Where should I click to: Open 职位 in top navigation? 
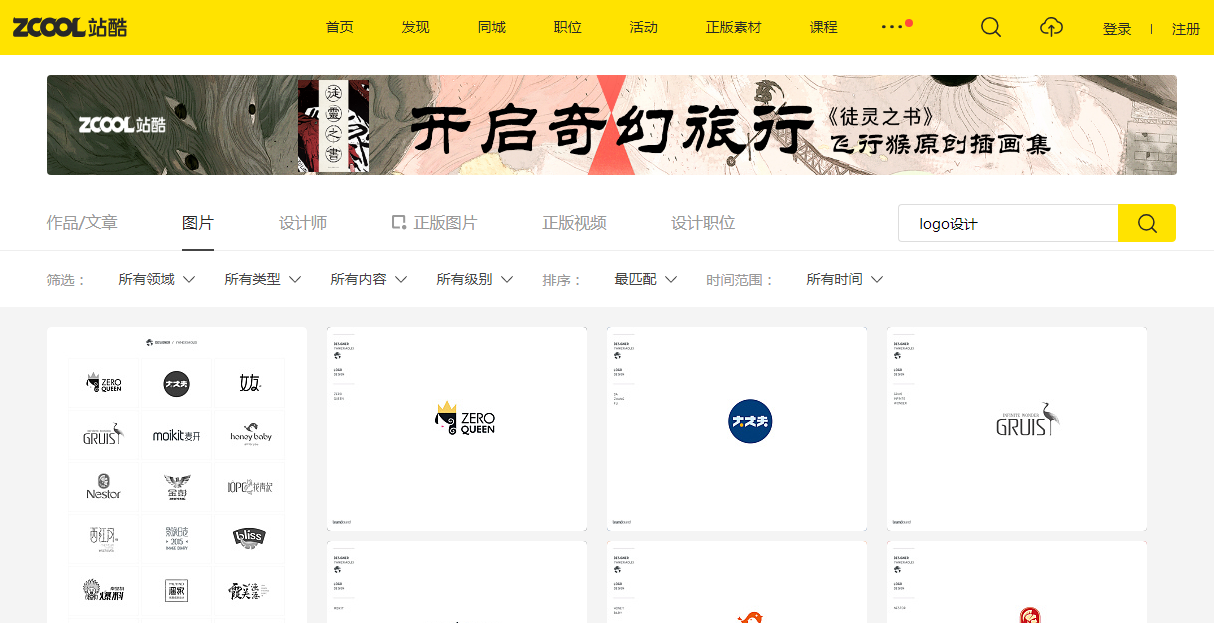pyautogui.click(x=568, y=27)
